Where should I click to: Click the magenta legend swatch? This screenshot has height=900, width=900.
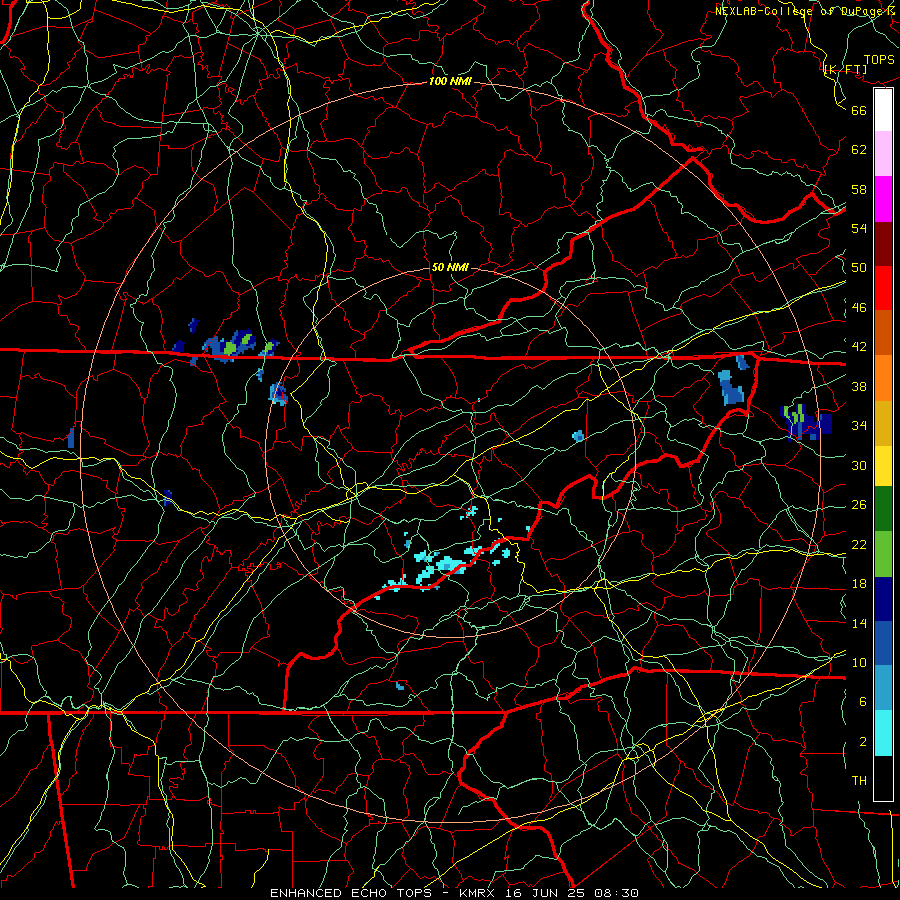coord(883,199)
